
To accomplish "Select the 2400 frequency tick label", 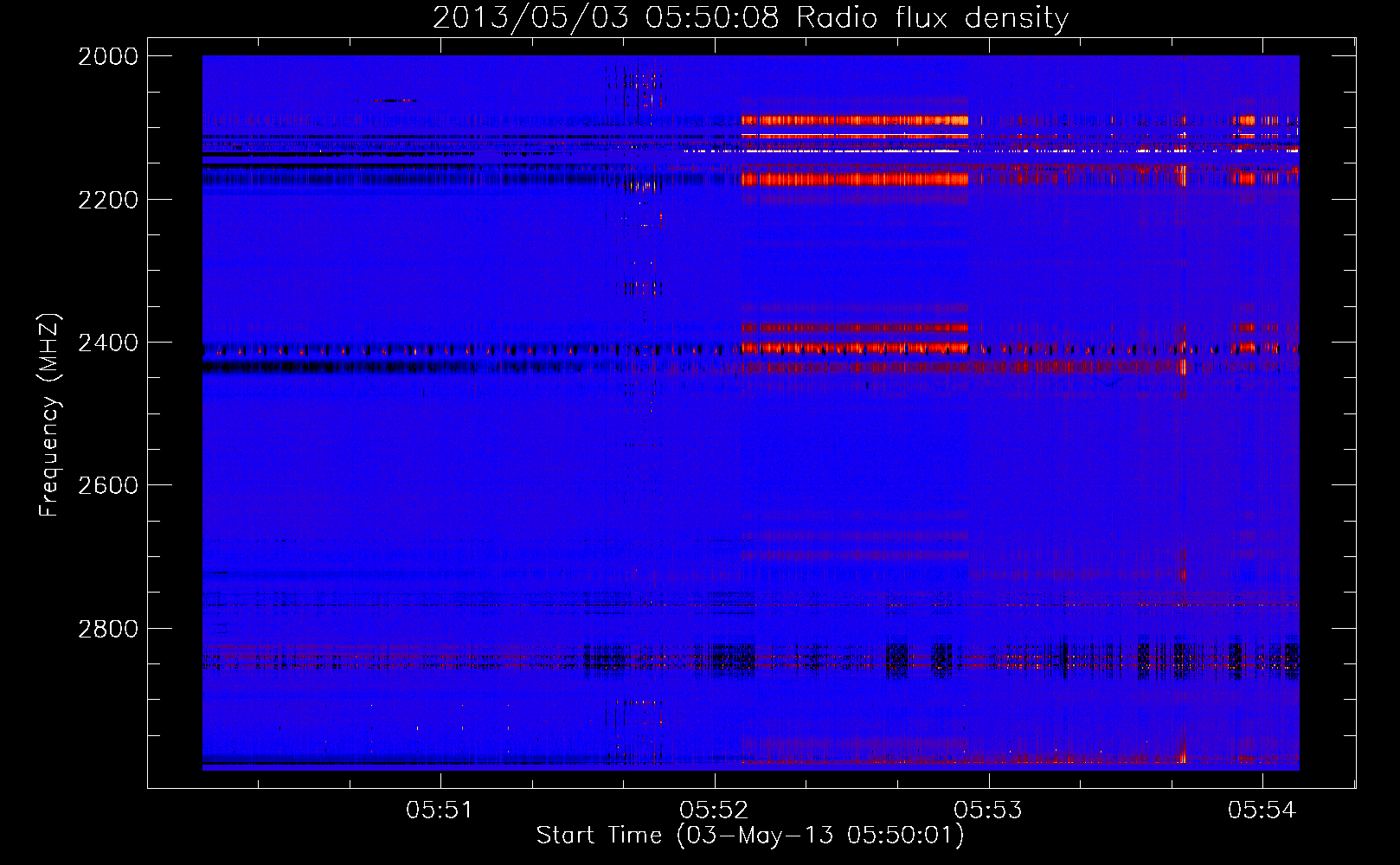I will pos(108,343).
